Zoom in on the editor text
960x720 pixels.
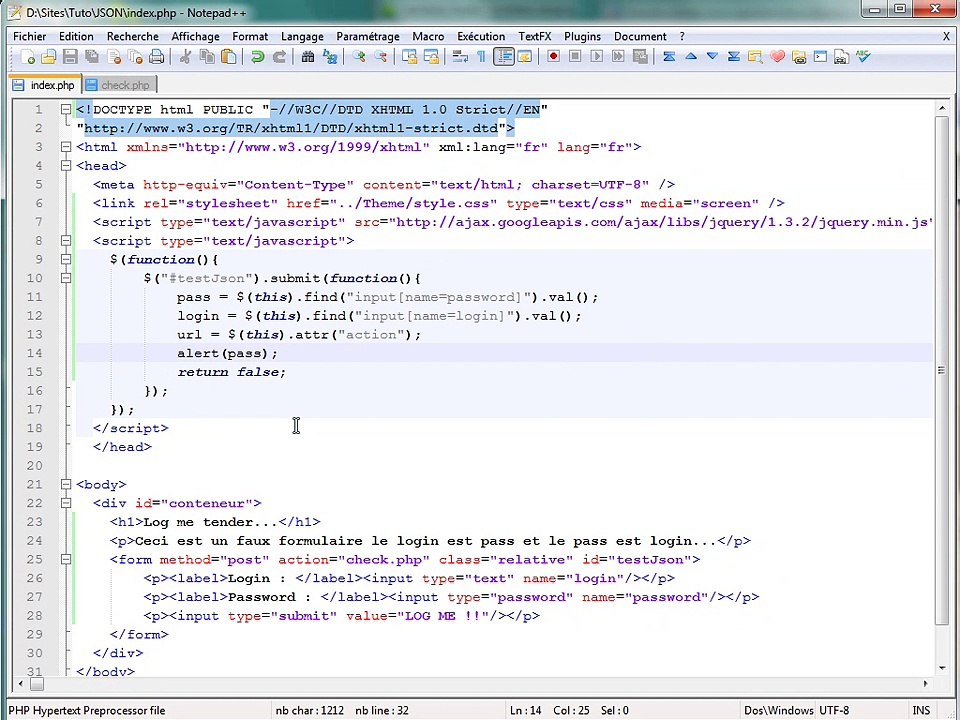(x=359, y=57)
